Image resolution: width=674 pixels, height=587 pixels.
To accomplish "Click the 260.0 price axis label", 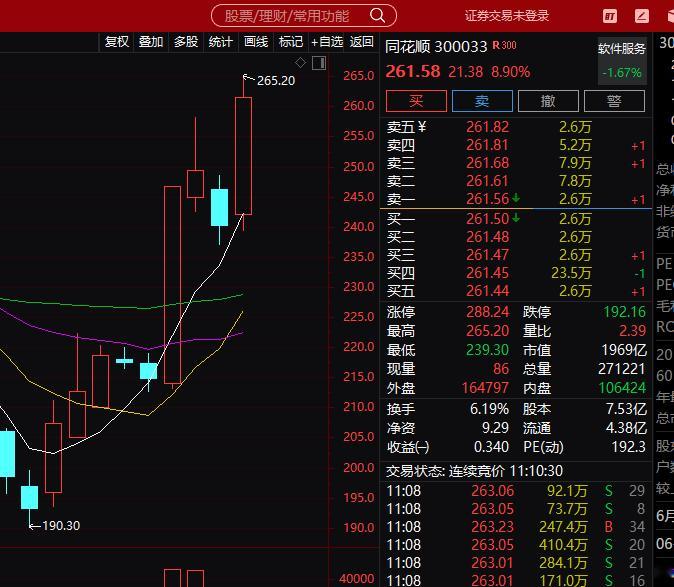I will 358,106.
